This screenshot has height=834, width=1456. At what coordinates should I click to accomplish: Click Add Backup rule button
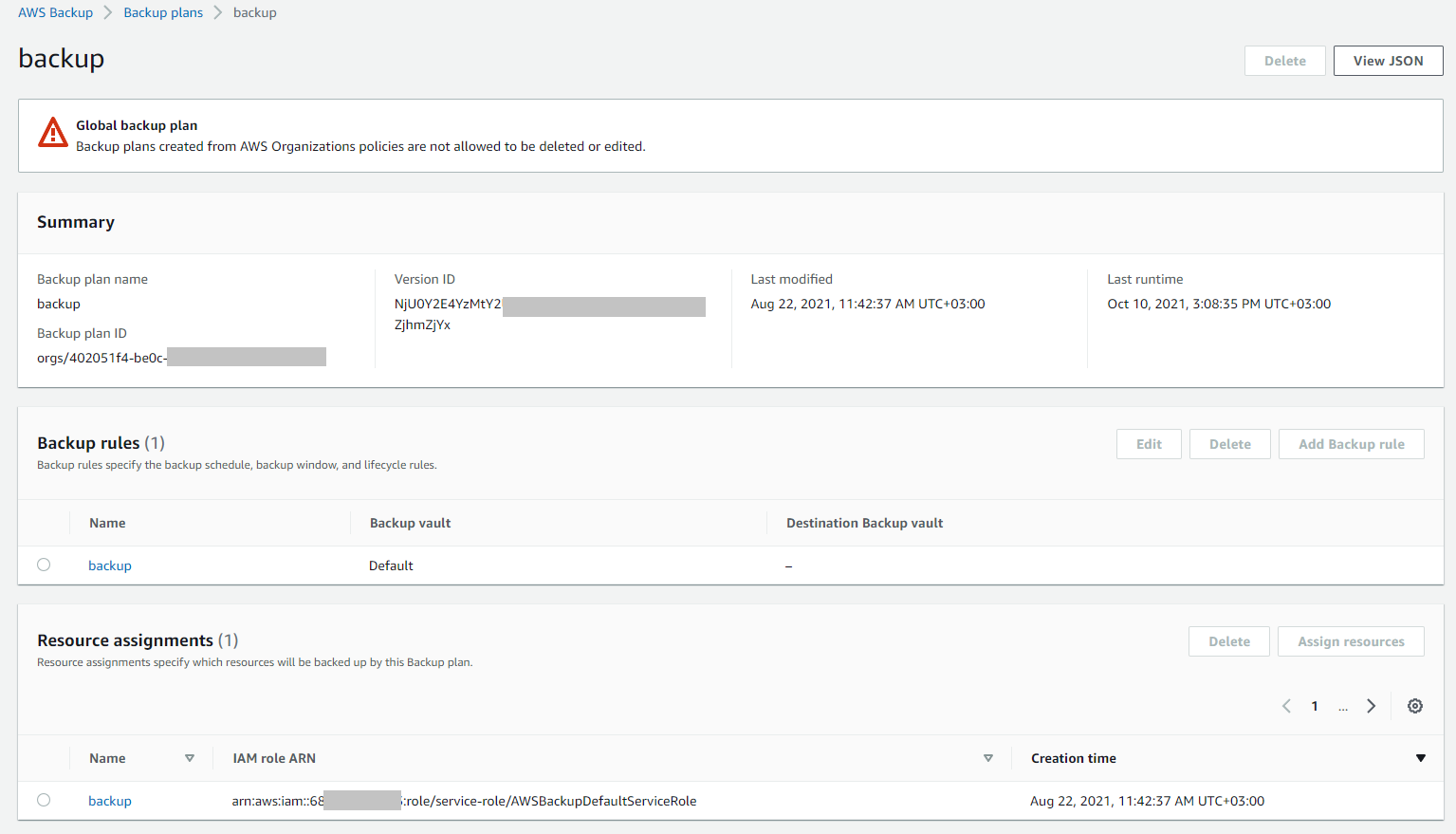[x=1351, y=444]
